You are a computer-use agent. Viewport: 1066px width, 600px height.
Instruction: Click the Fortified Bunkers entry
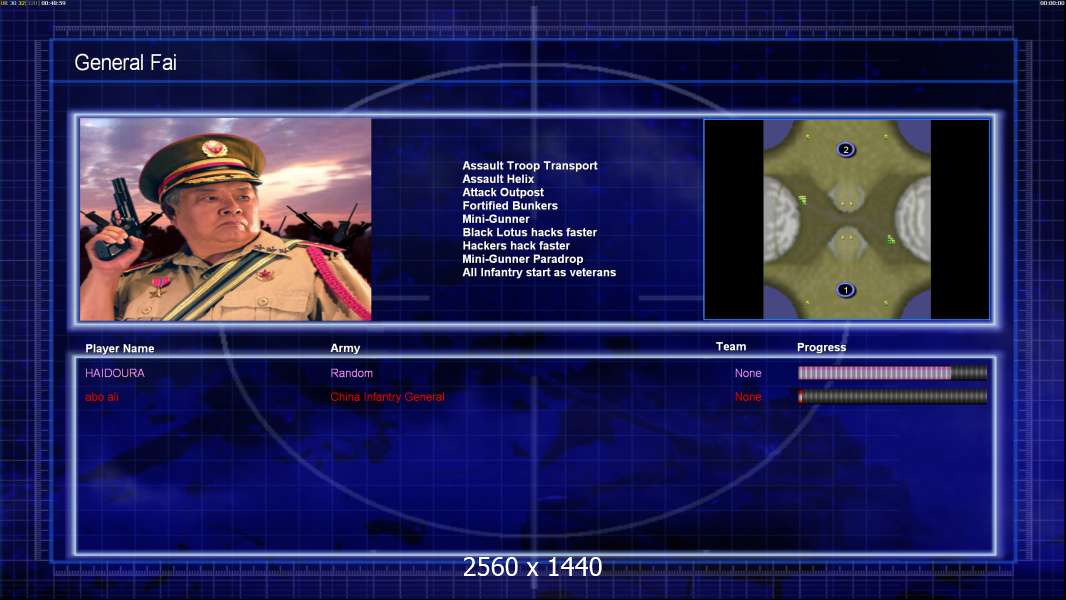click(x=510, y=205)
